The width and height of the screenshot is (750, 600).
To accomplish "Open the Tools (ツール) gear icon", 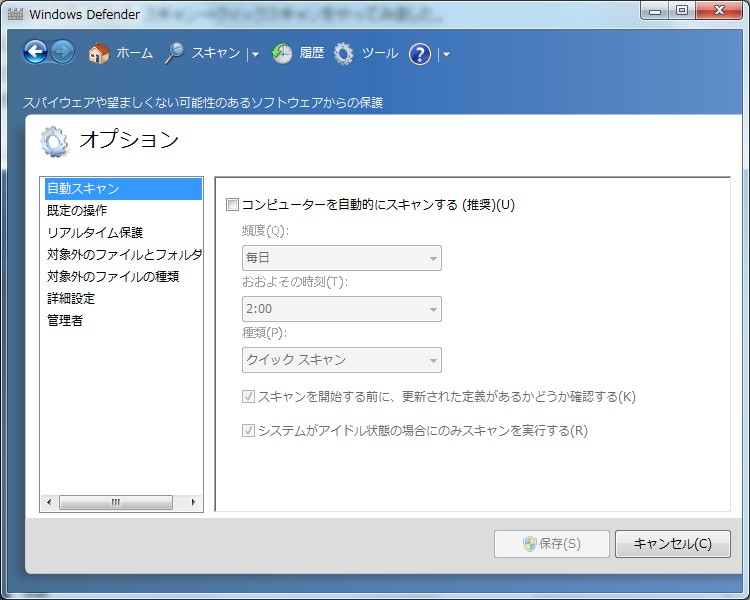I will point(344,54).
